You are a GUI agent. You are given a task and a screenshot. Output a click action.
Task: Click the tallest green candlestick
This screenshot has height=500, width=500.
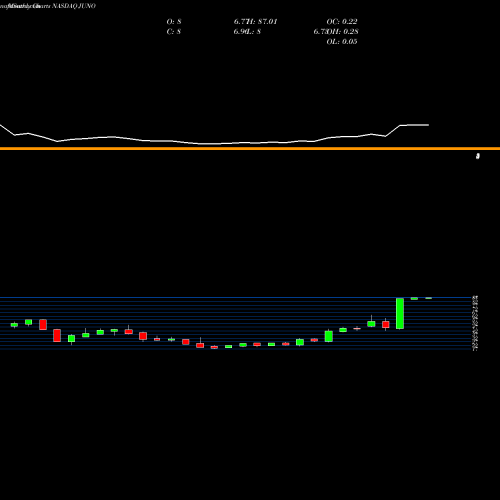[x=400, y=313]
